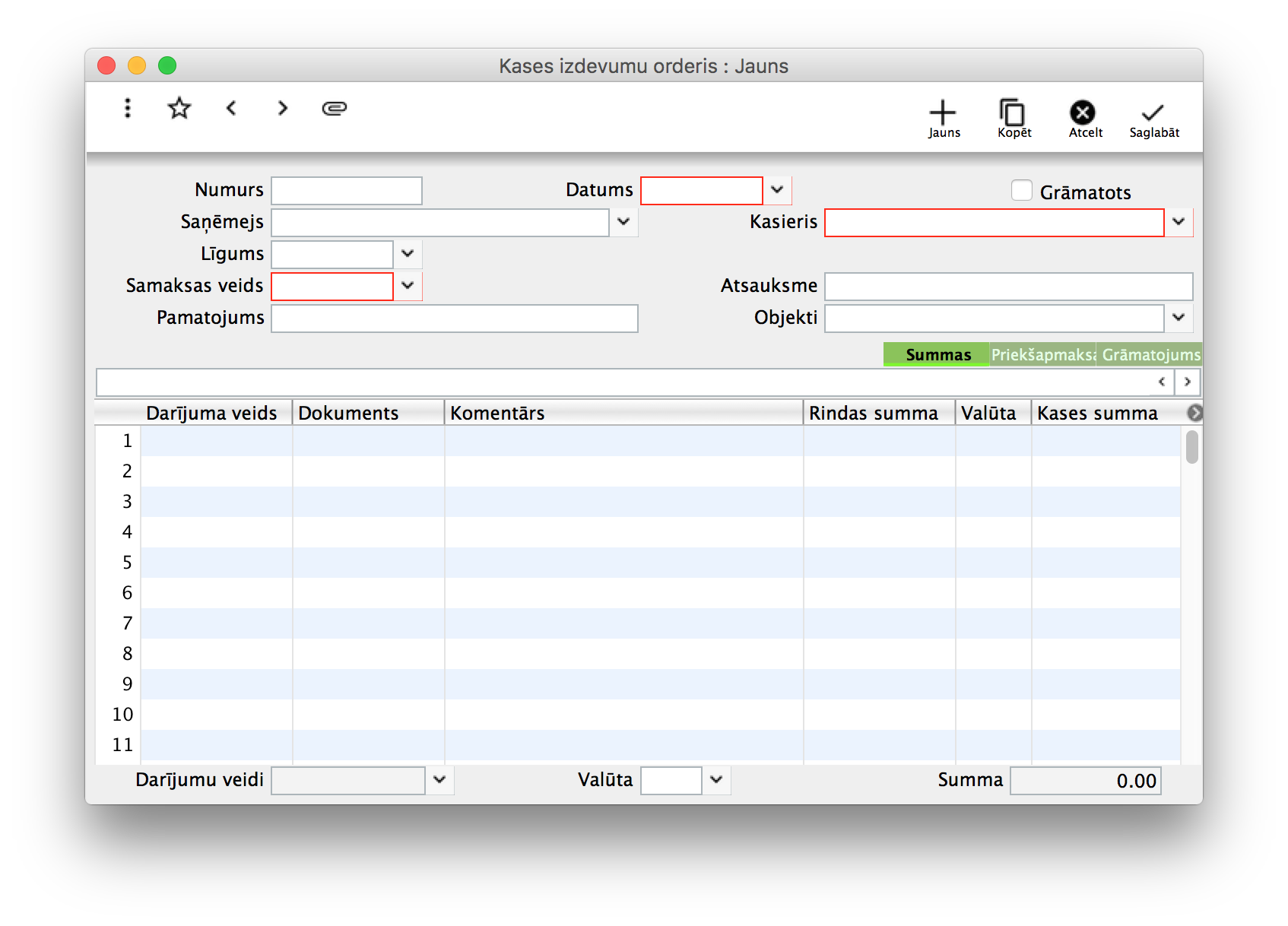Enable the Grāmatots checkbox
Screen dimensions: 1288x926
[x=1022, y=191]
